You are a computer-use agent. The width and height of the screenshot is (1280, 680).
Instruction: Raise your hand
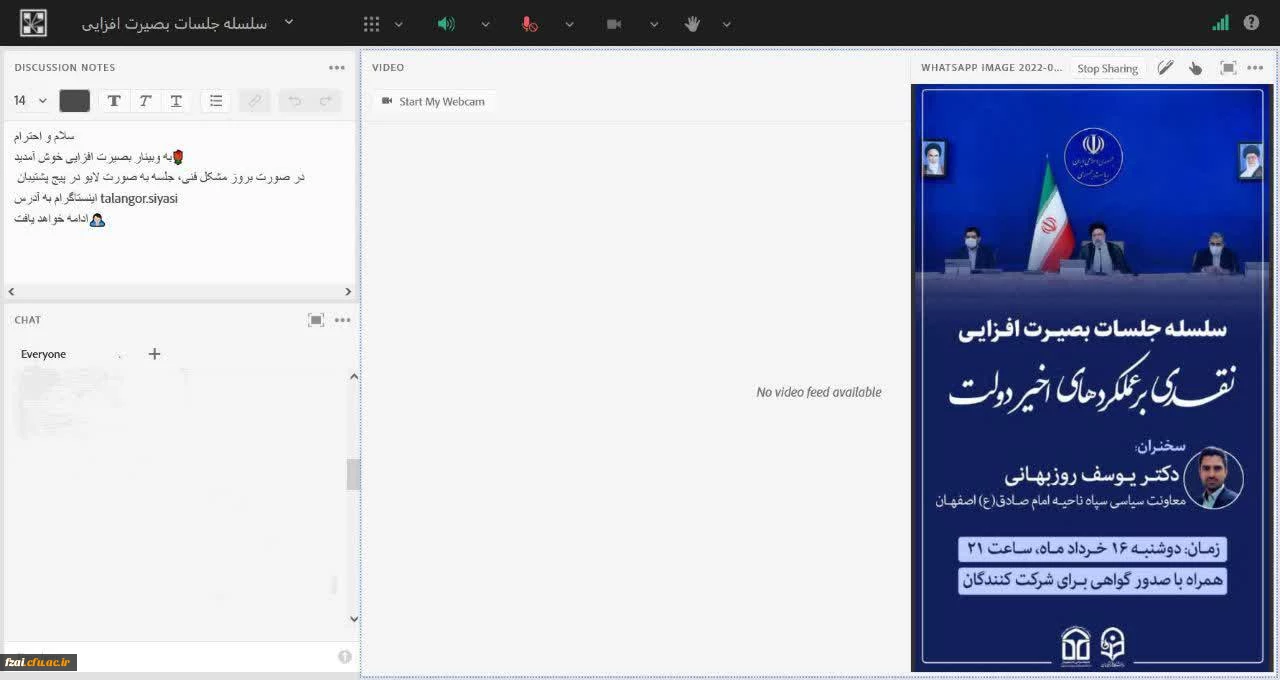pyautogui.click(x=692, y=24)
